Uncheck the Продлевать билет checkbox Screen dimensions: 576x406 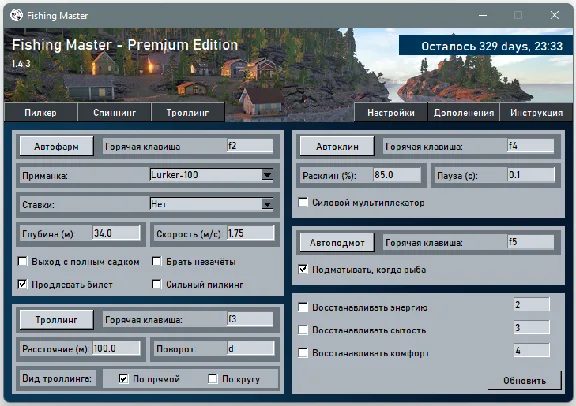tap(22, 284)
